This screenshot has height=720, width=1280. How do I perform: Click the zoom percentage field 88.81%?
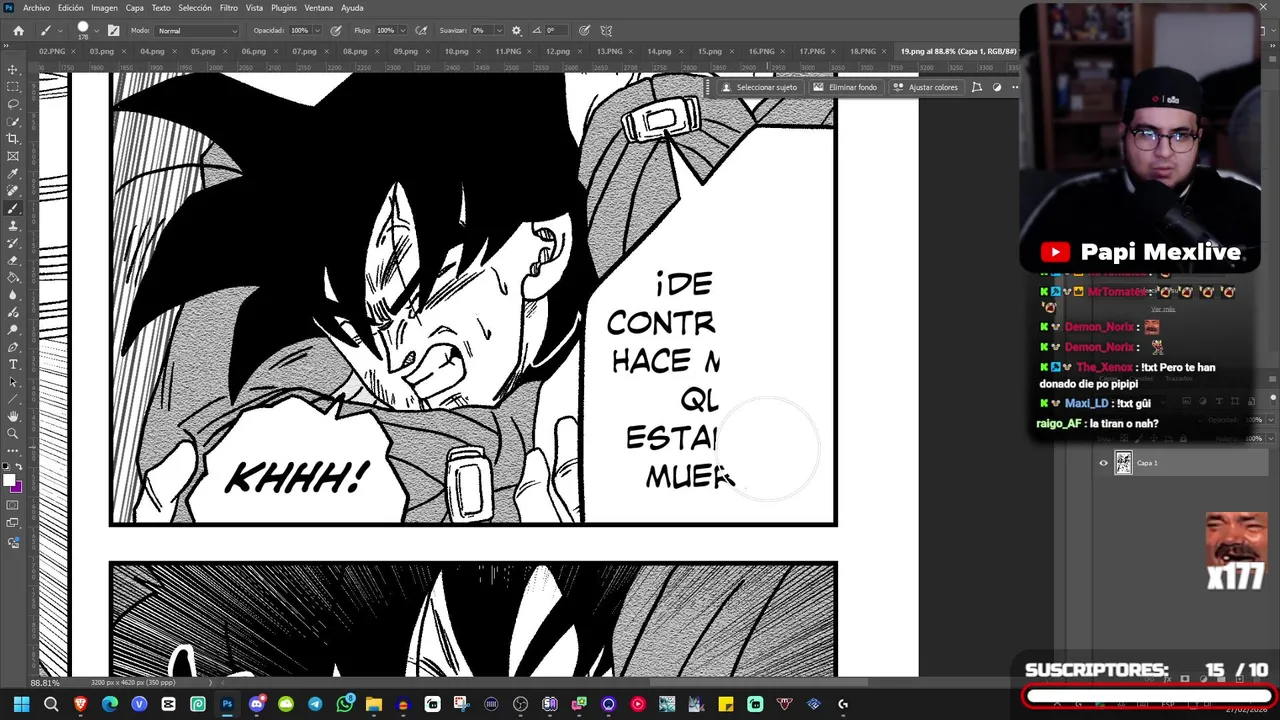click(x=45, y=683)
